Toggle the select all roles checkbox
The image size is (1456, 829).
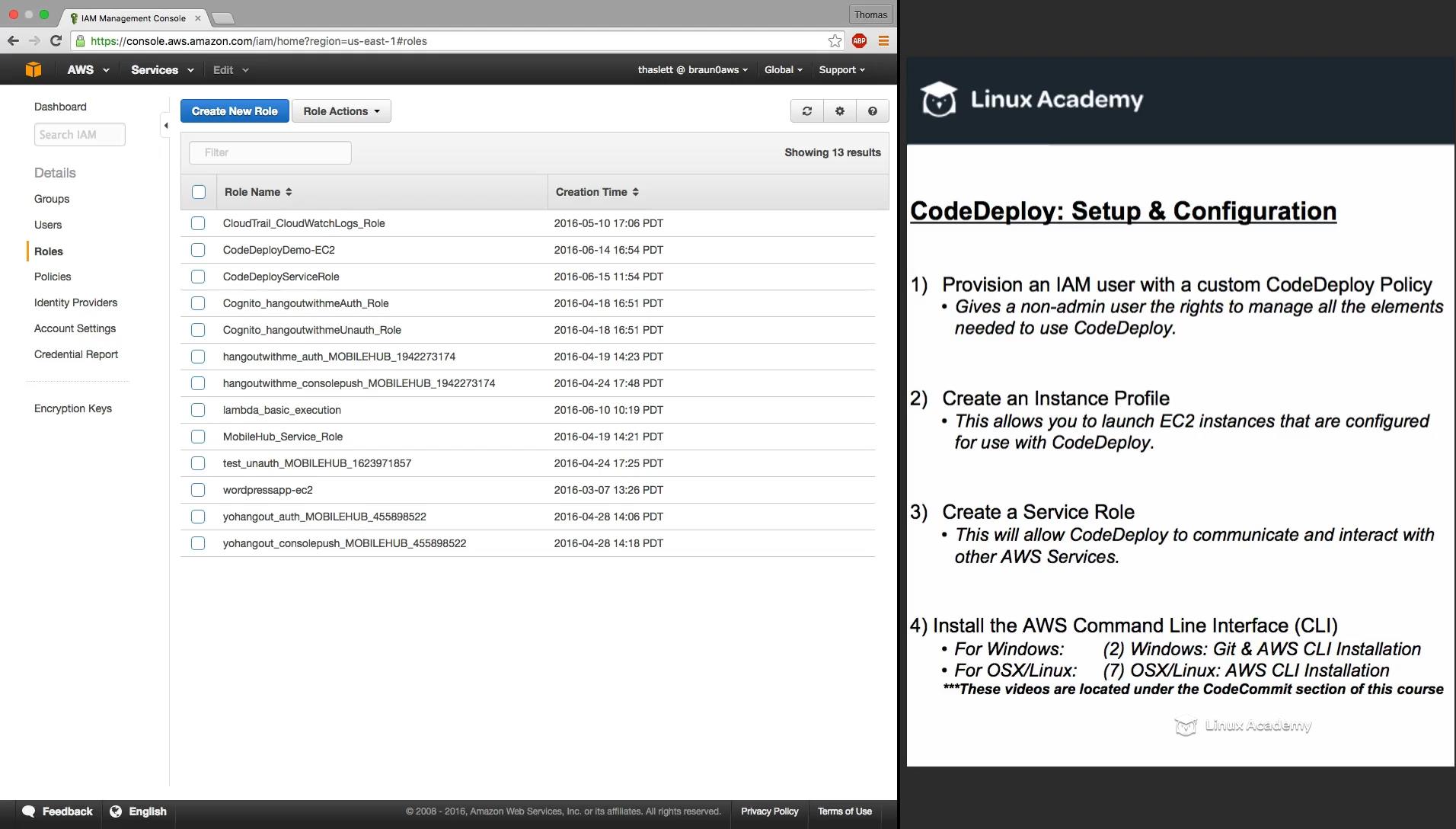[199, 192]
